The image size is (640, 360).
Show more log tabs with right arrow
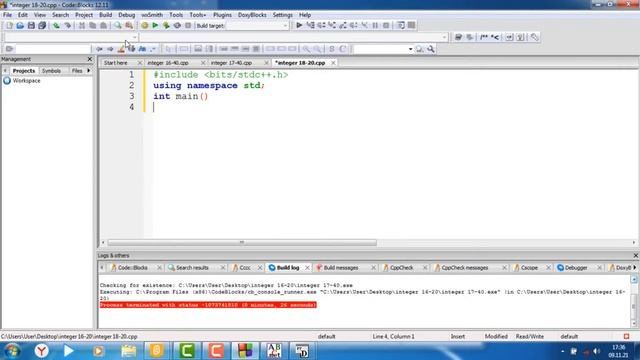pos(635,267)
